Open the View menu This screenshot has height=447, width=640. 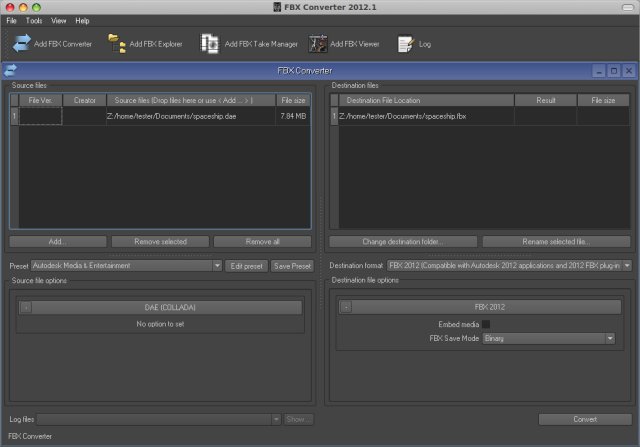(x=58, y=20)
